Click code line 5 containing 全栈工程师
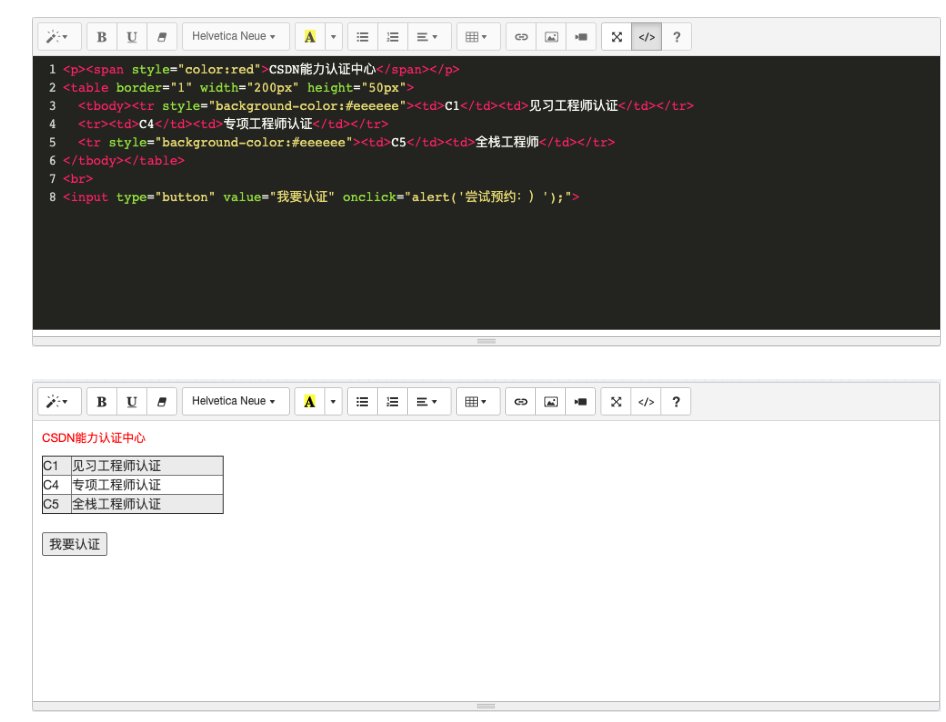946x722 pixels. click(x=346, y=142)
